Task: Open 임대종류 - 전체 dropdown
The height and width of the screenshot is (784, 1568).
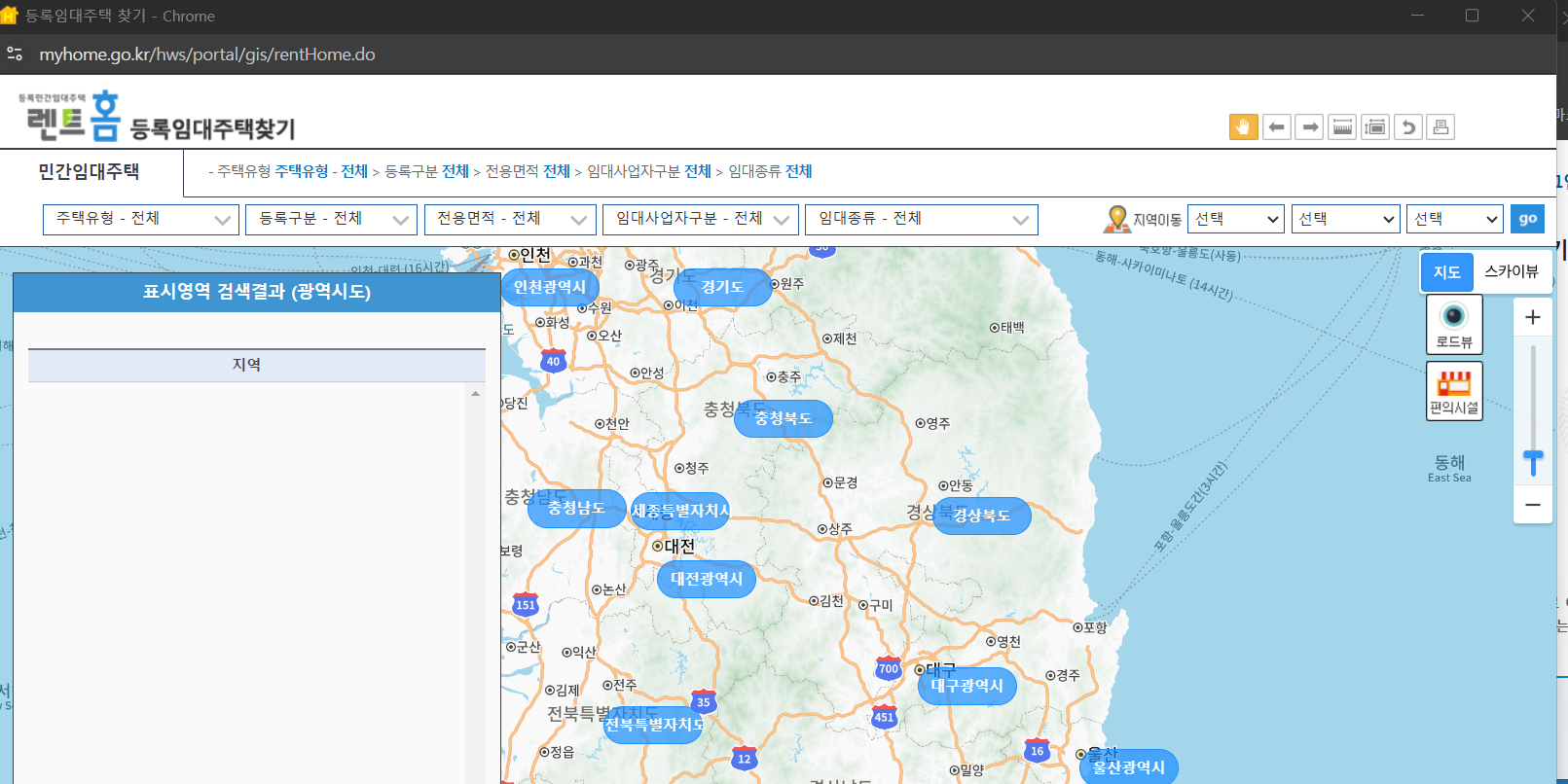Action: pos(922,220)
